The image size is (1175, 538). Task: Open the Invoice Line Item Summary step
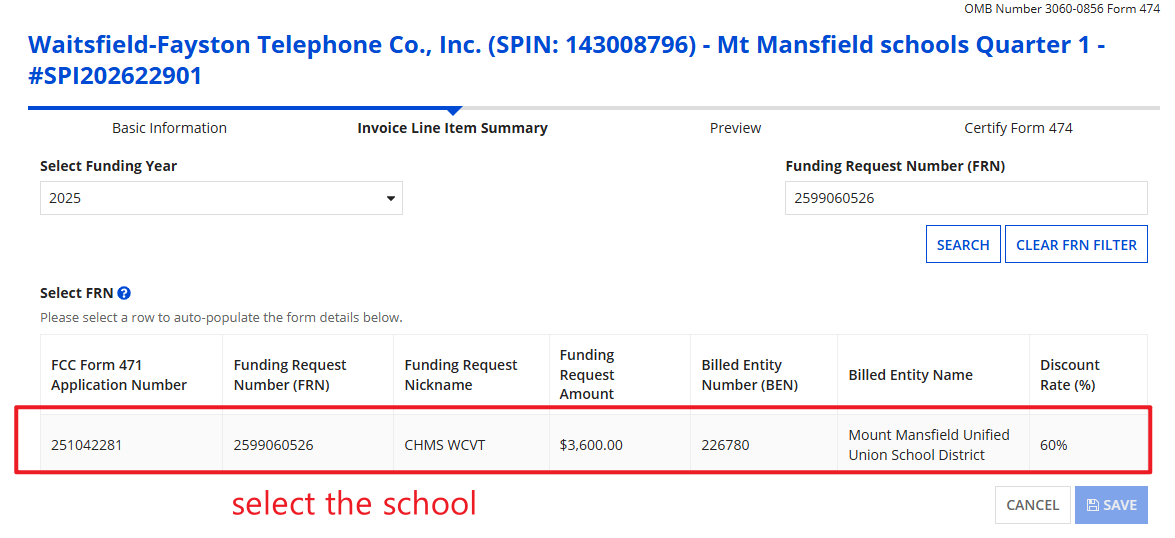tap(452, 128)
